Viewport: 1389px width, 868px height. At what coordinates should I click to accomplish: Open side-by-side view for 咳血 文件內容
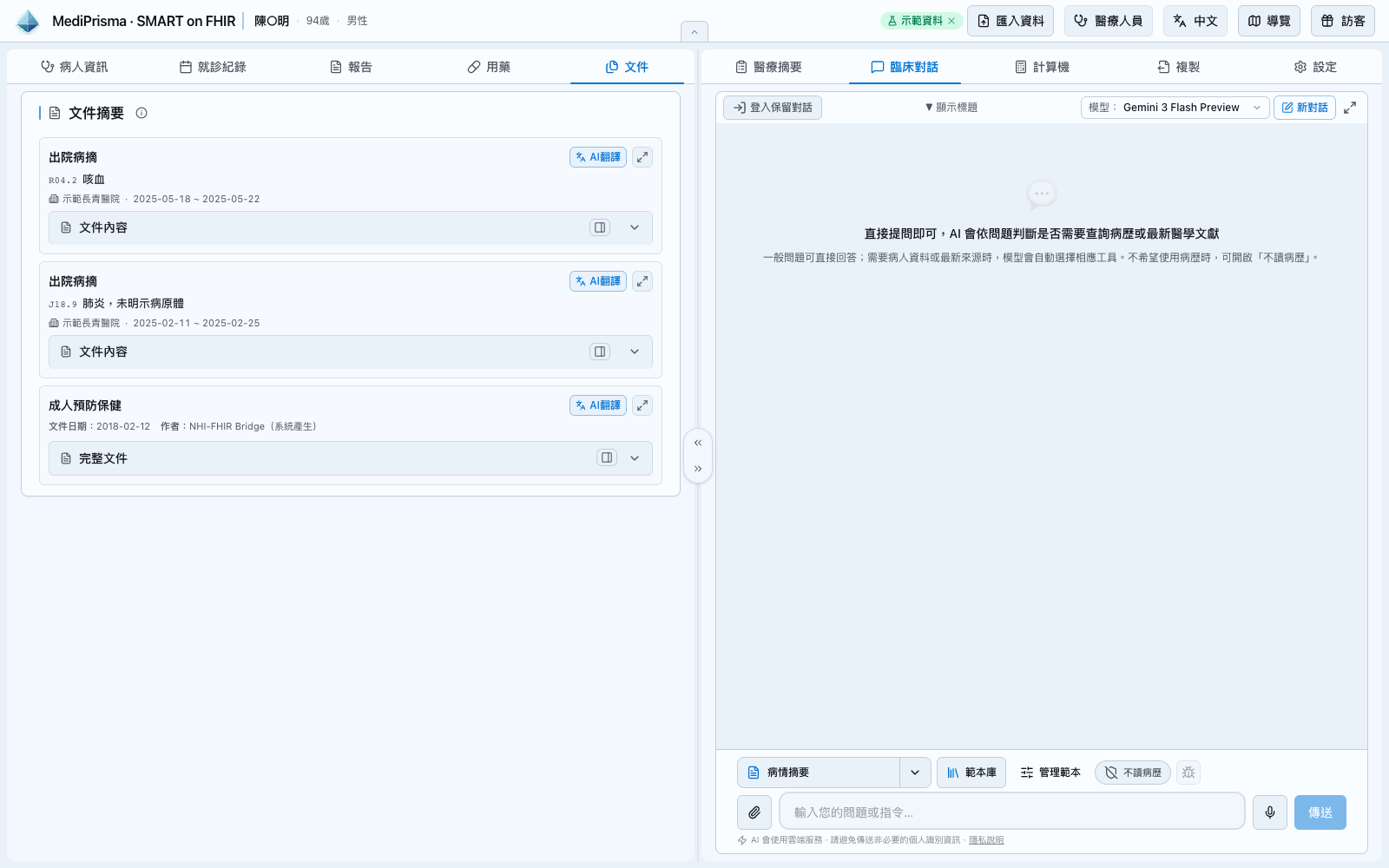coord(600,227)
